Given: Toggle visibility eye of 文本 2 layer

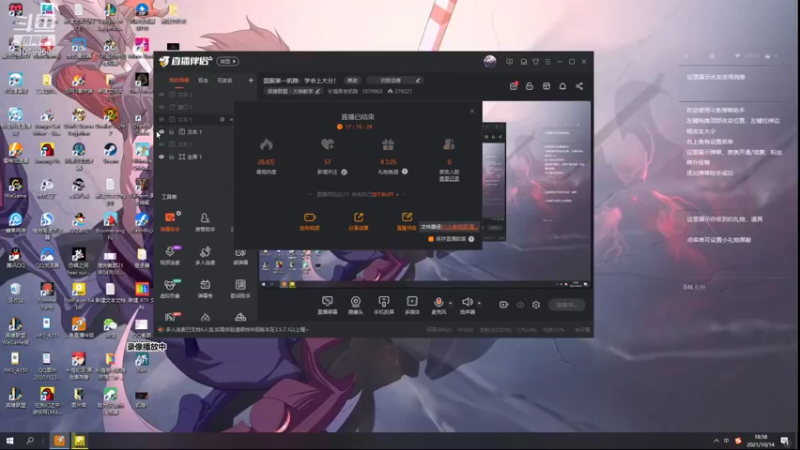Looking at the screenshot, I should (x=161, y=144).
